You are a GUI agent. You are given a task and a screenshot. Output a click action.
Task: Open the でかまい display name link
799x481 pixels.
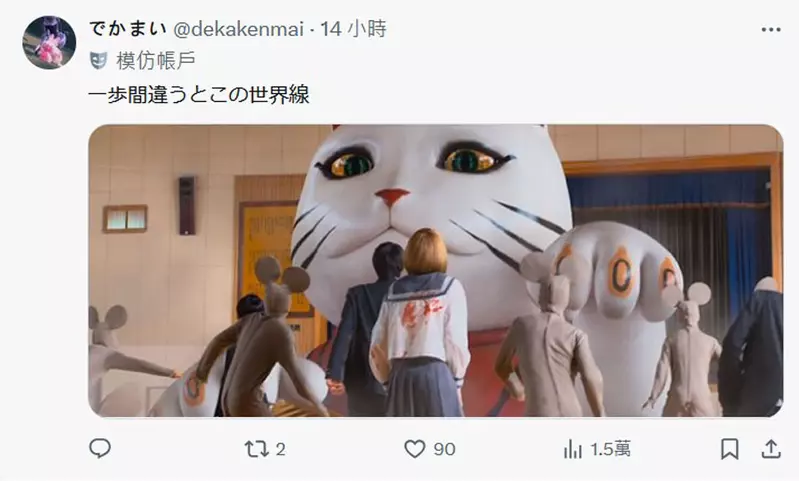(128, 29)
